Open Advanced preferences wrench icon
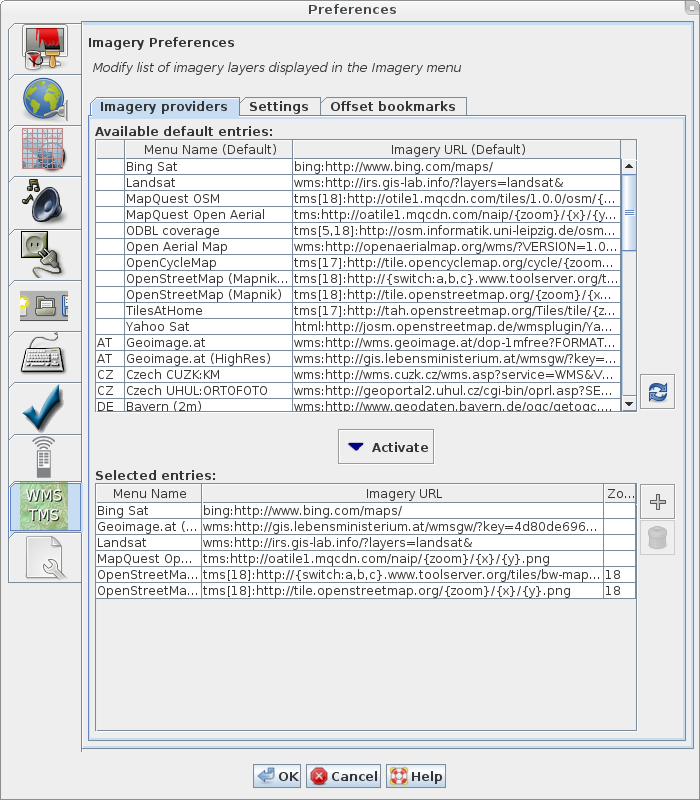The width and height of the screenshot is (700, 800). (44, 558)
